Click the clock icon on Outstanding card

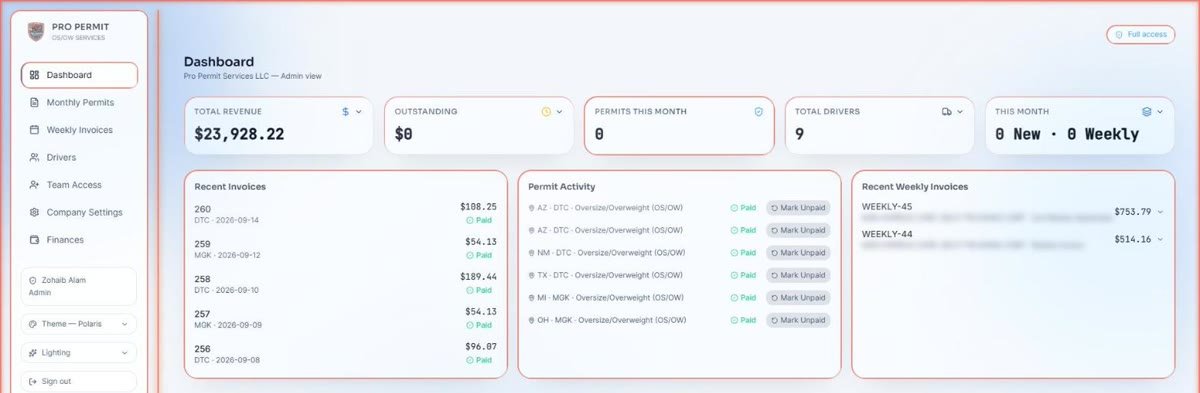point(546,112)
